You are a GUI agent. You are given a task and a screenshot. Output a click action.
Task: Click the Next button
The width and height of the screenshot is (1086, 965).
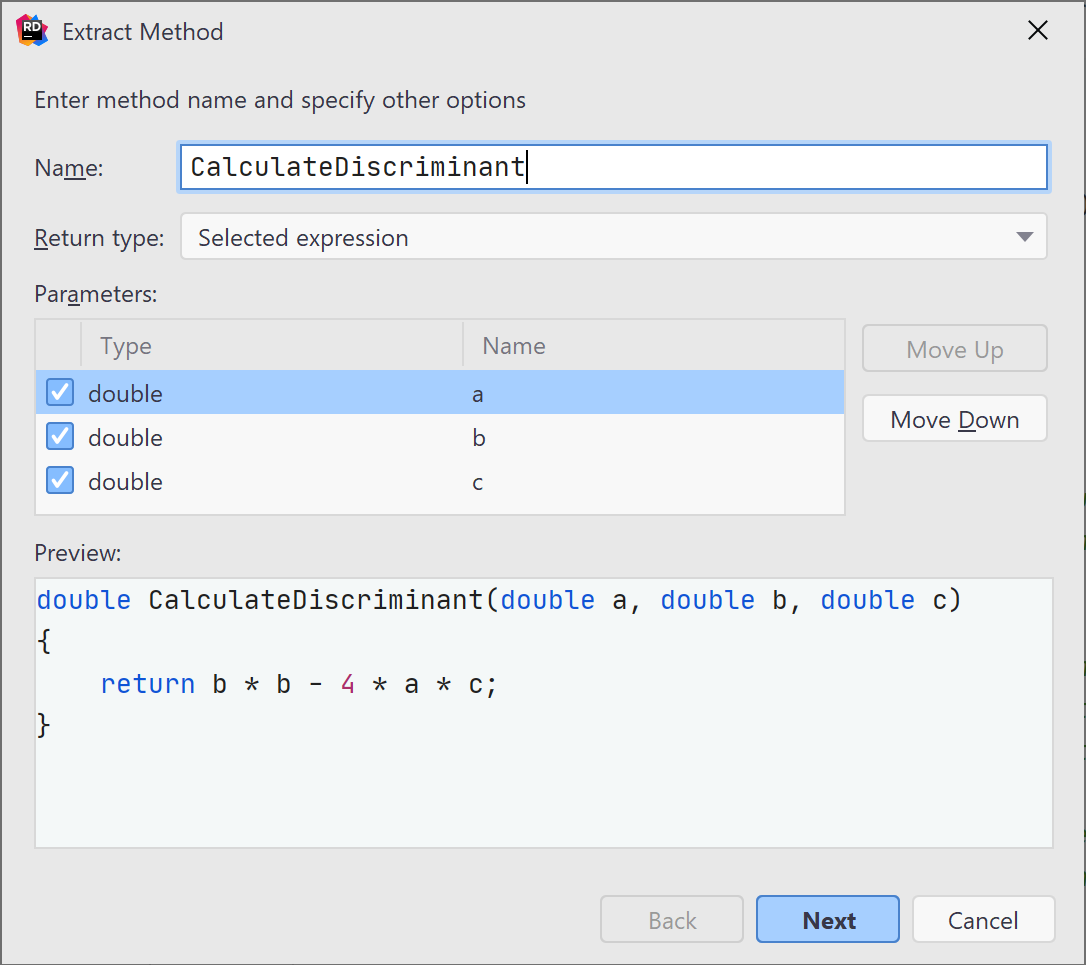pos(827,919)
